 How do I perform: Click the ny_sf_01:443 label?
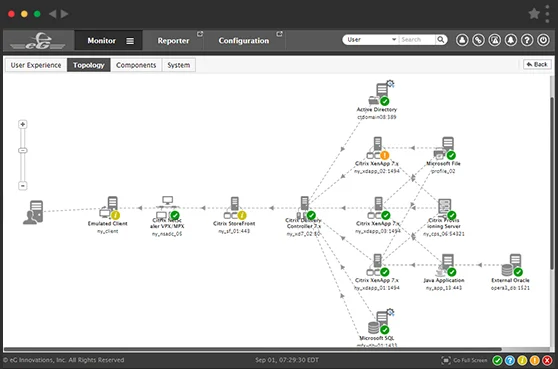tap(234, 231)
